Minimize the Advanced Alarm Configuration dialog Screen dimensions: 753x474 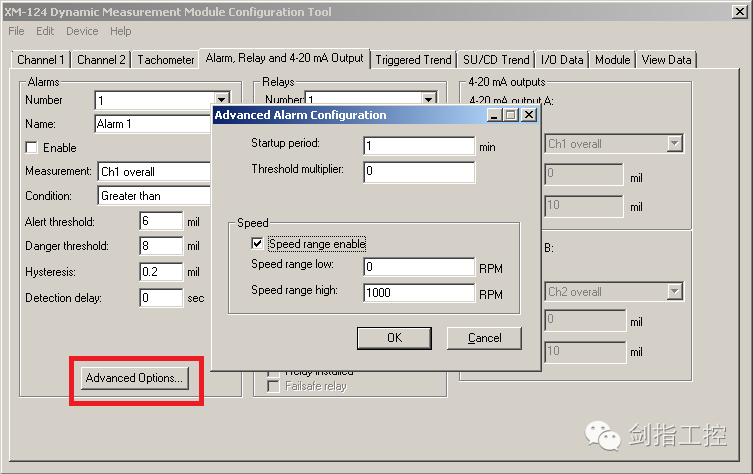pos(494,115)
